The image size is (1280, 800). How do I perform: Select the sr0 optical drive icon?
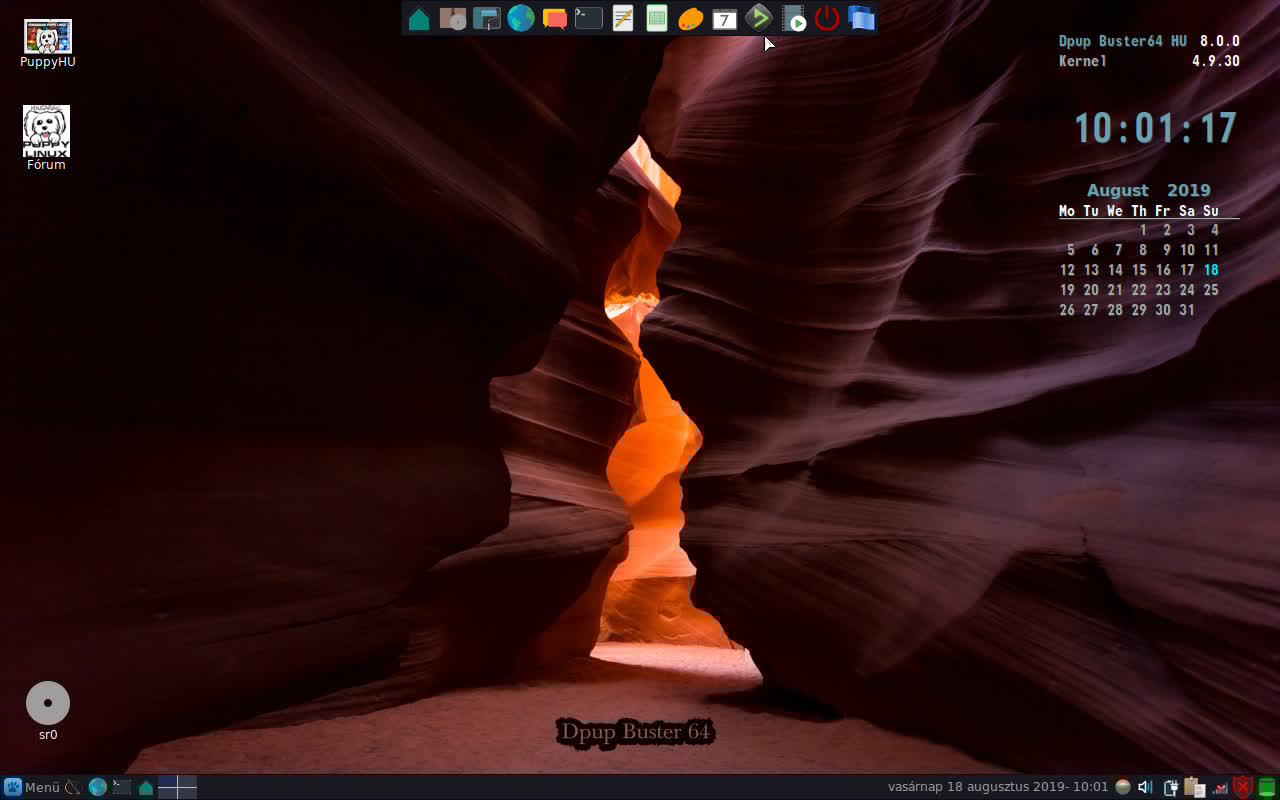pos(48,711)
